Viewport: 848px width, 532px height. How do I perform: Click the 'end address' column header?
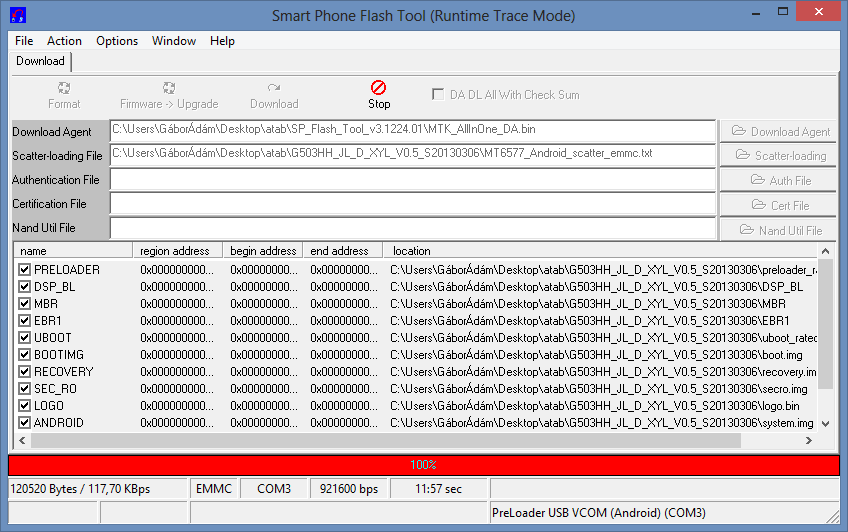coord(343,251)
